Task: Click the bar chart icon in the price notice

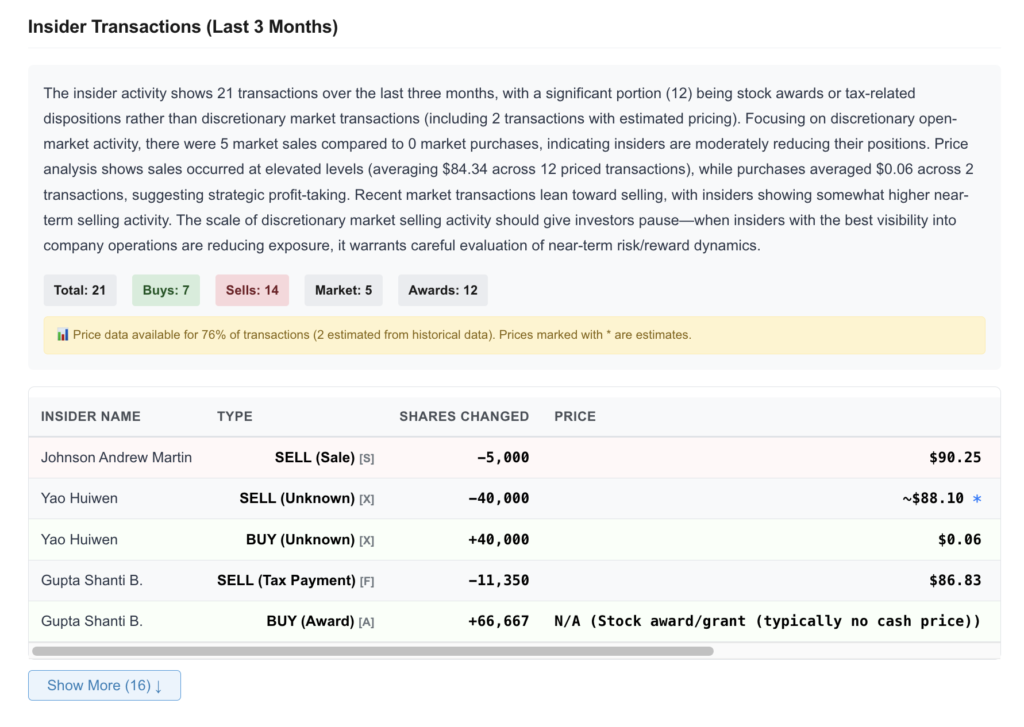Action: click(x=63, y=334)
